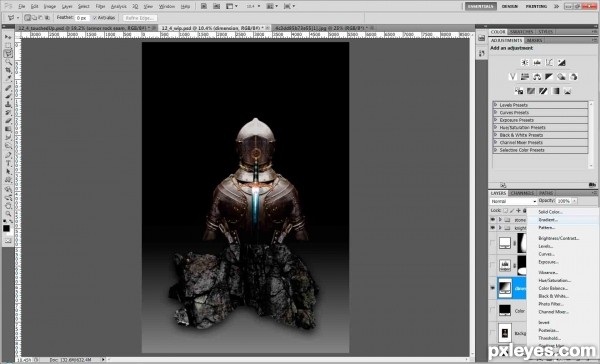Viewport: 600px width, 364px height.
Task: Click the Threshold adjustment icon
Action: pyautogui.click(x=543, y=91)
